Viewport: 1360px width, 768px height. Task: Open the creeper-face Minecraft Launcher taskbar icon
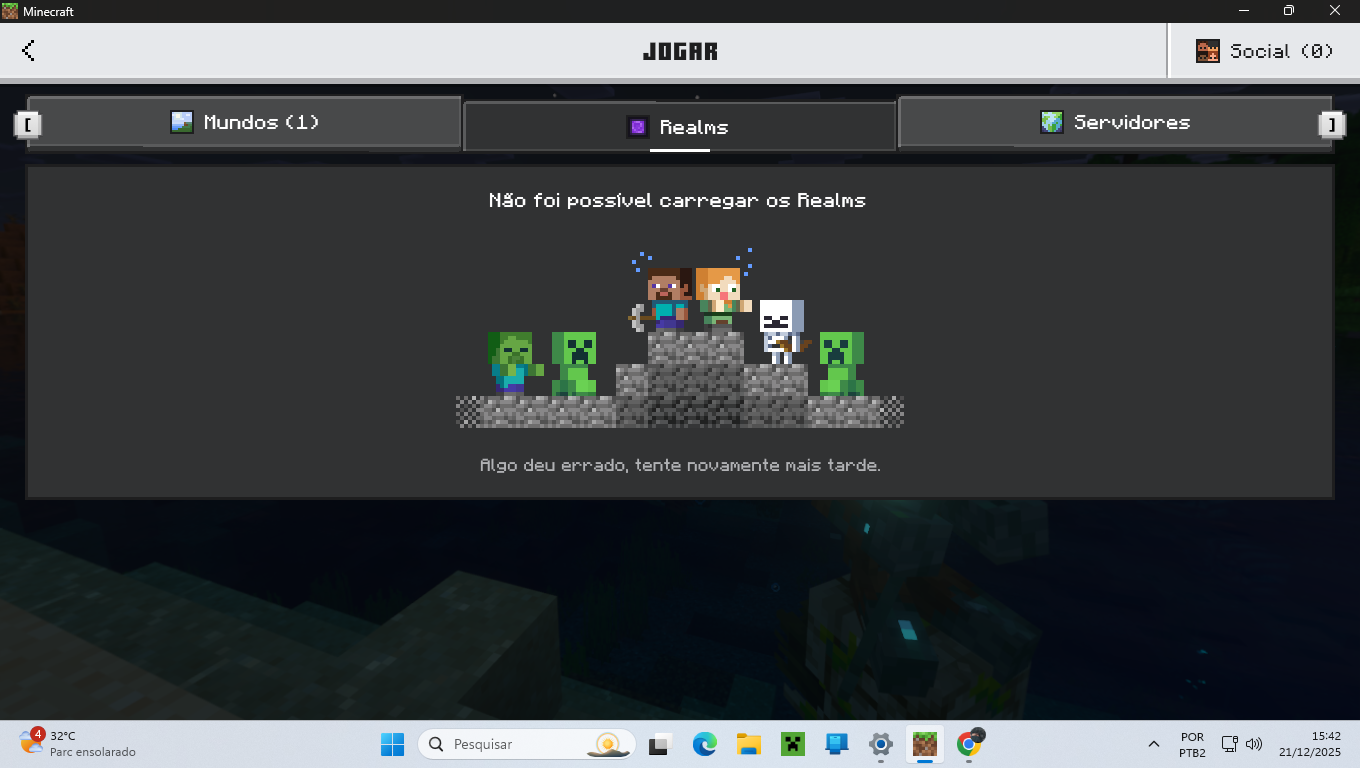(x=793, y=744)
